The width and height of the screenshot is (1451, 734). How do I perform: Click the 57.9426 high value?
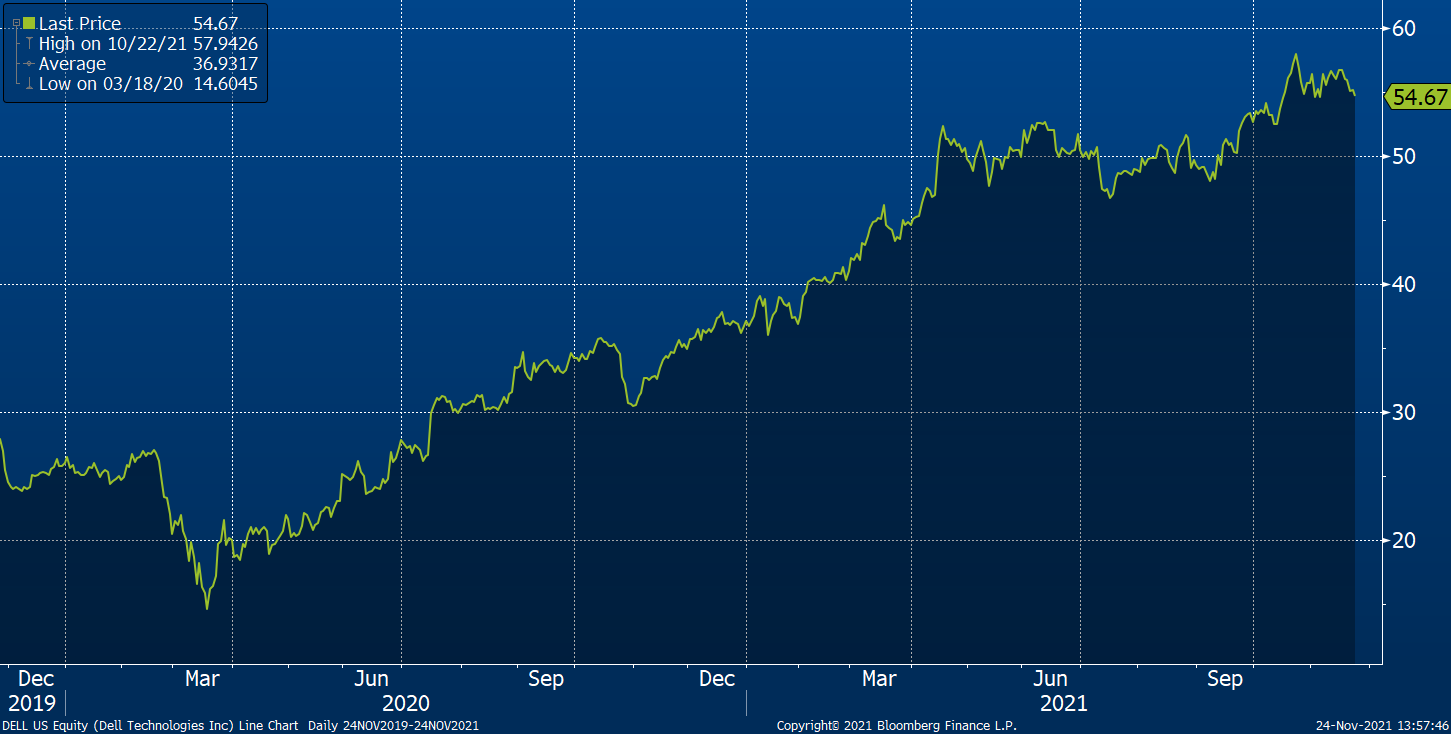(x=226, y=44)
